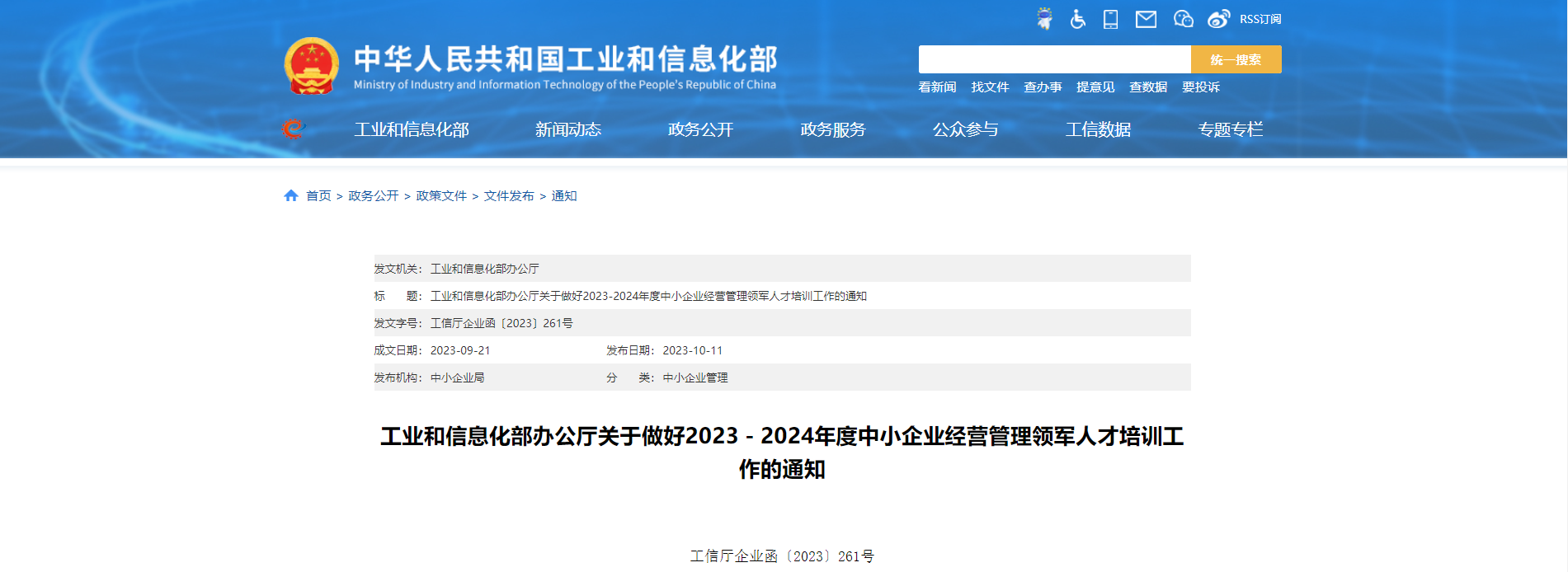
Task: Click the RSS订阅 link
Action: coord(1260,19)
